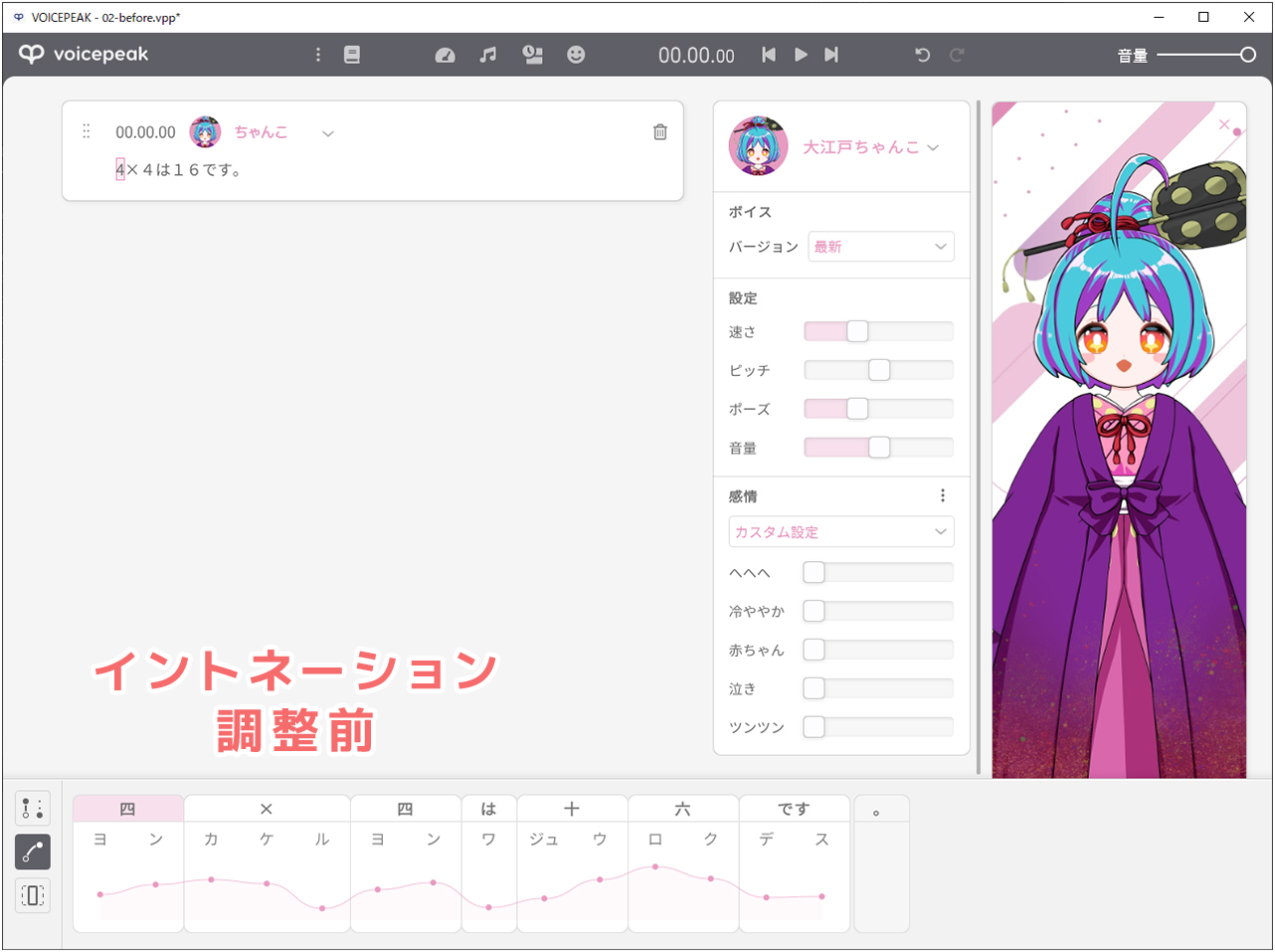Screen dimensions: 1275x952
Task: Click the 00.00.00 playback time display
Action: coord(696,56)
